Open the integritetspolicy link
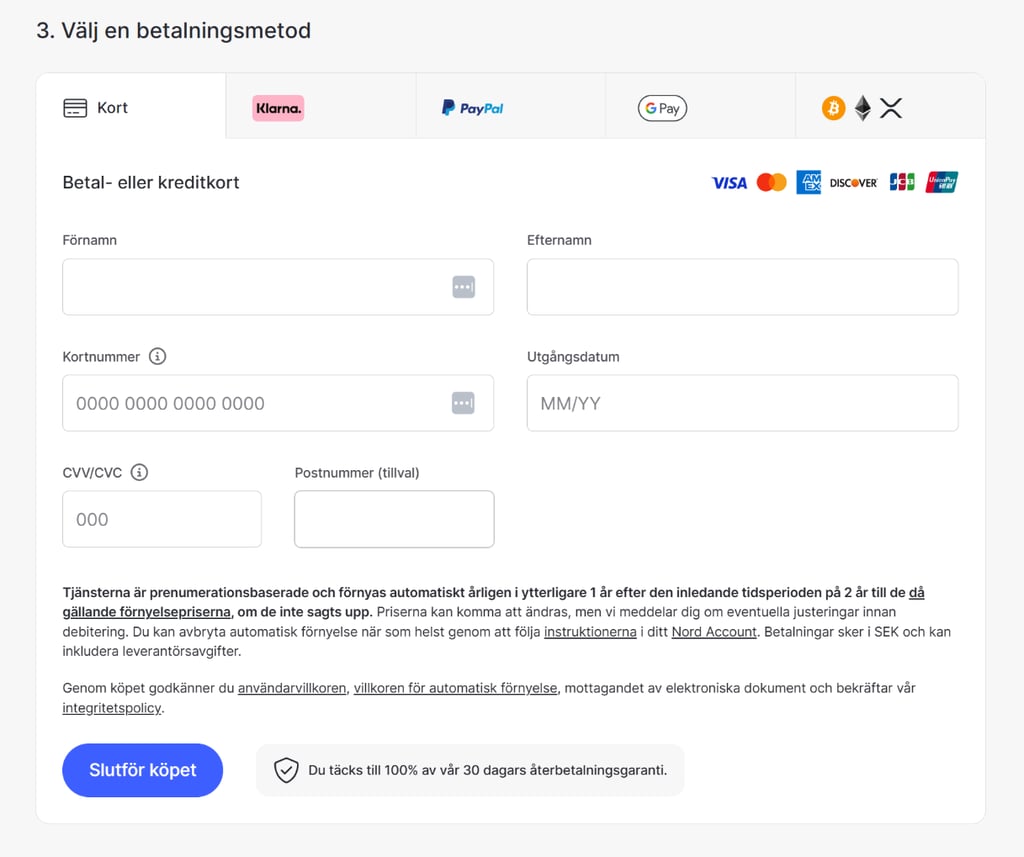Image resolution: width=1024 pixels, height=857 pixels. 112,708
